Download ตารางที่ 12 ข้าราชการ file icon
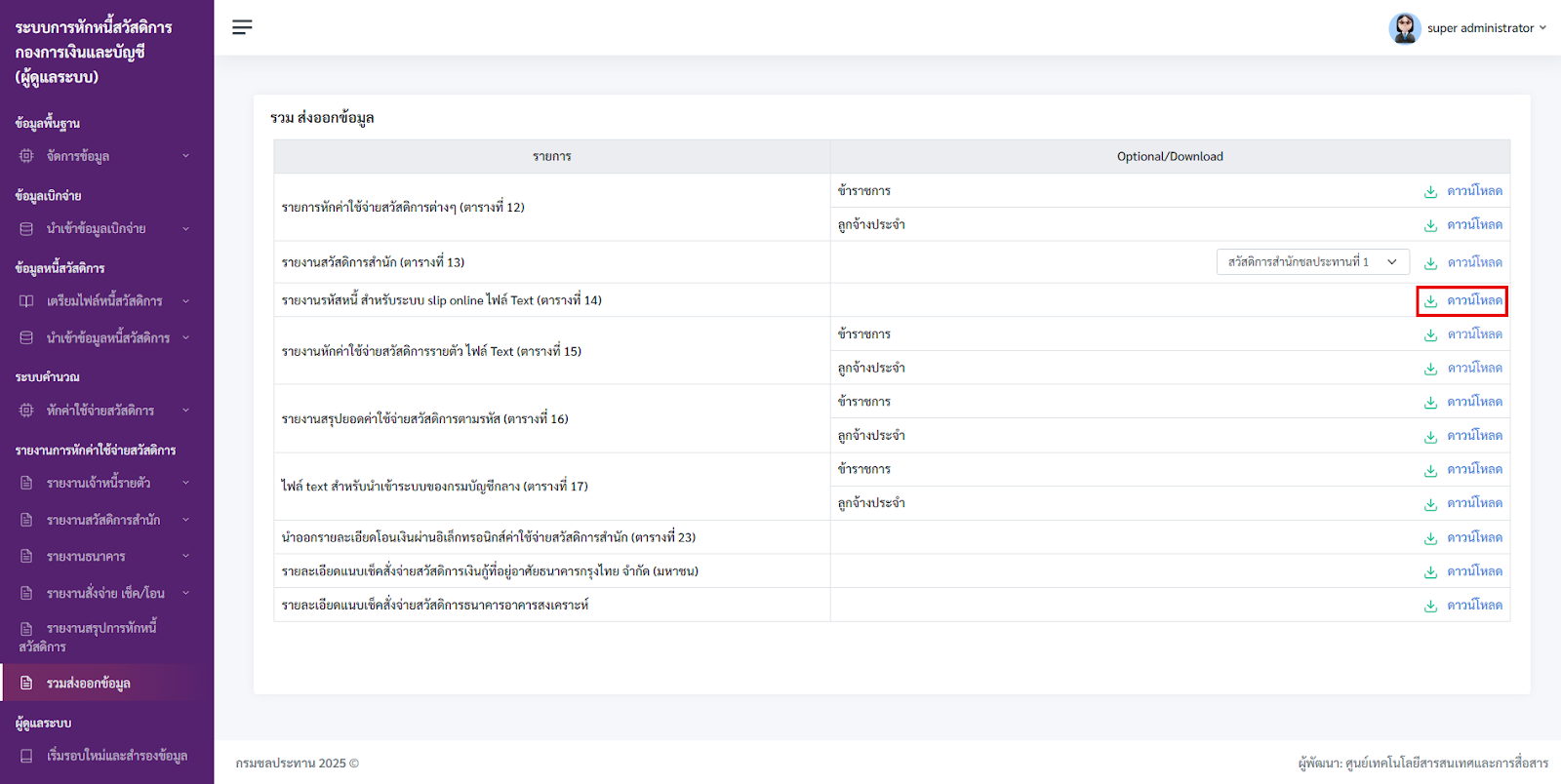Viewport: 1561px width, 784px height. coord(1430,192)
